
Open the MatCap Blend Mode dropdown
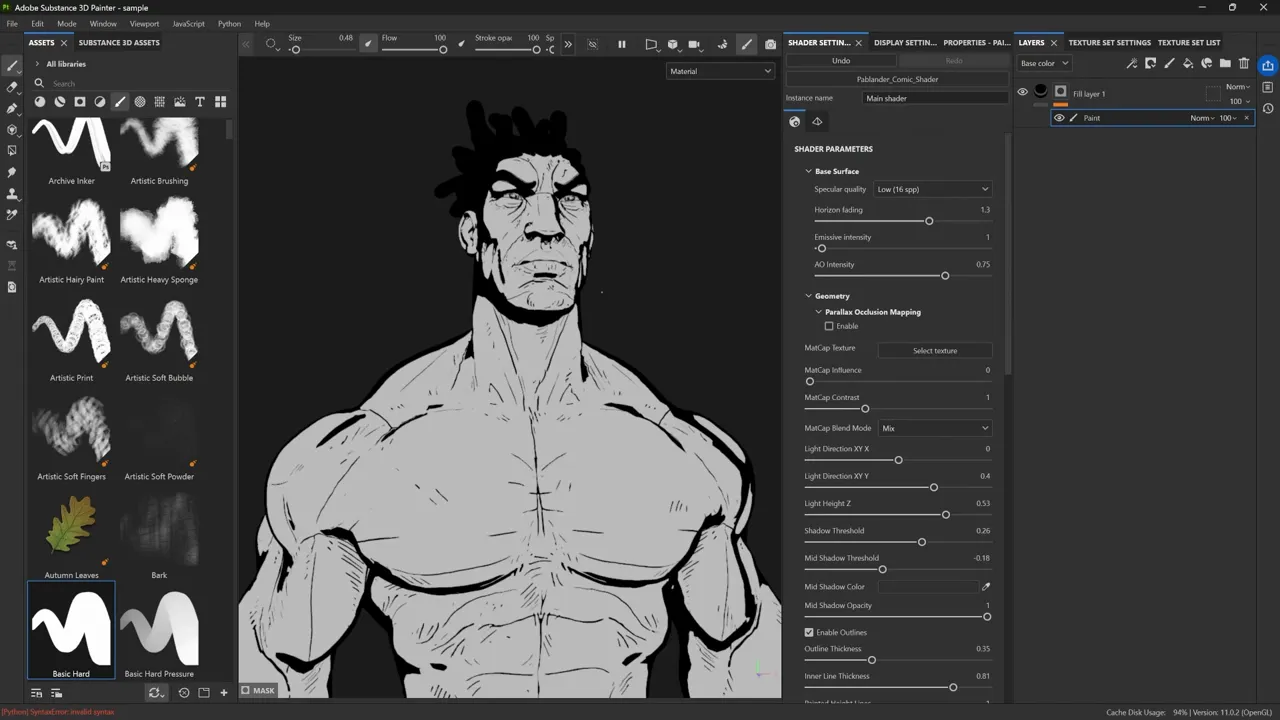click(x=934, y=428)
